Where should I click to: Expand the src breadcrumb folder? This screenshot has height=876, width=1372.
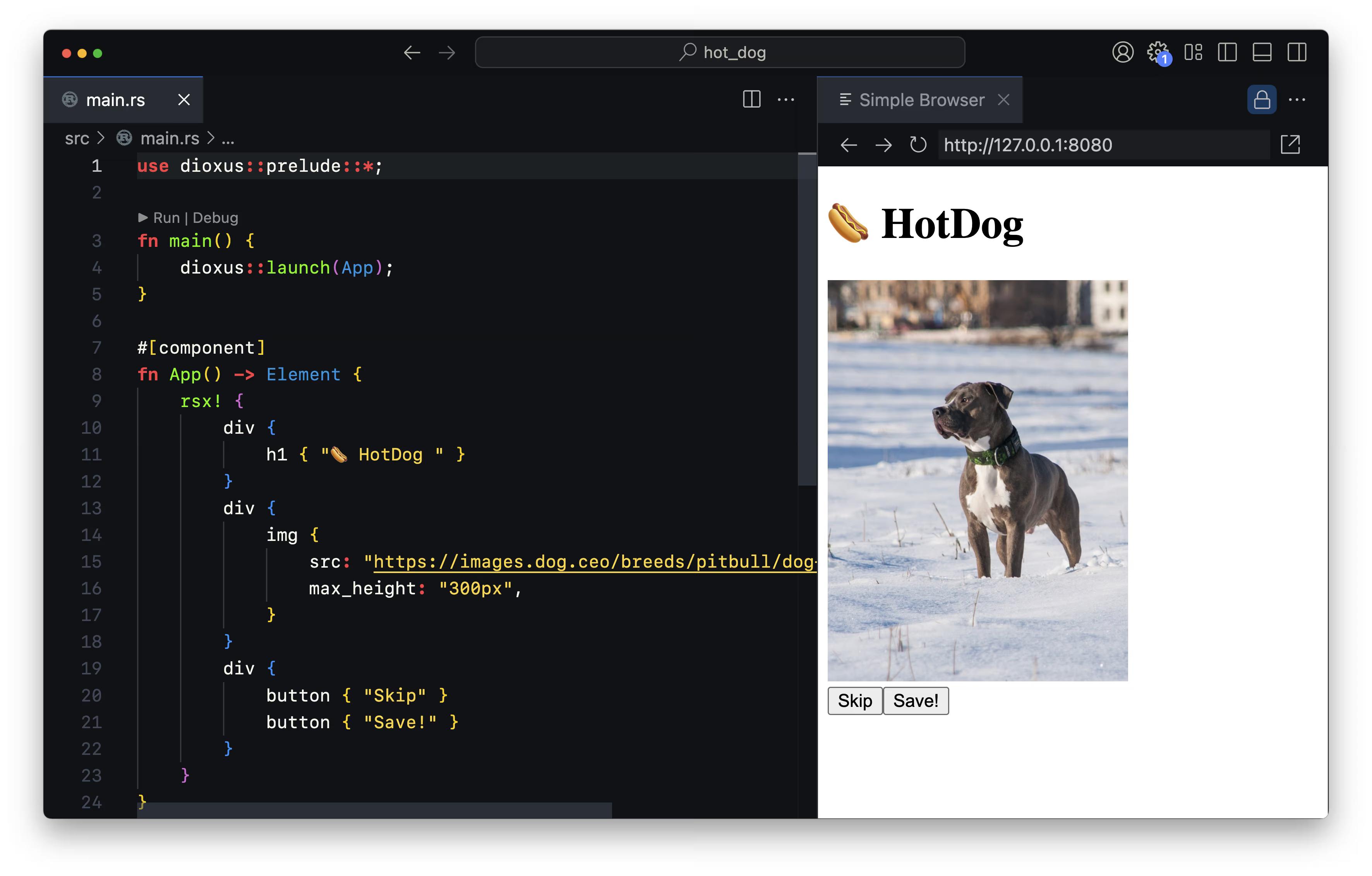click(77, 139)
